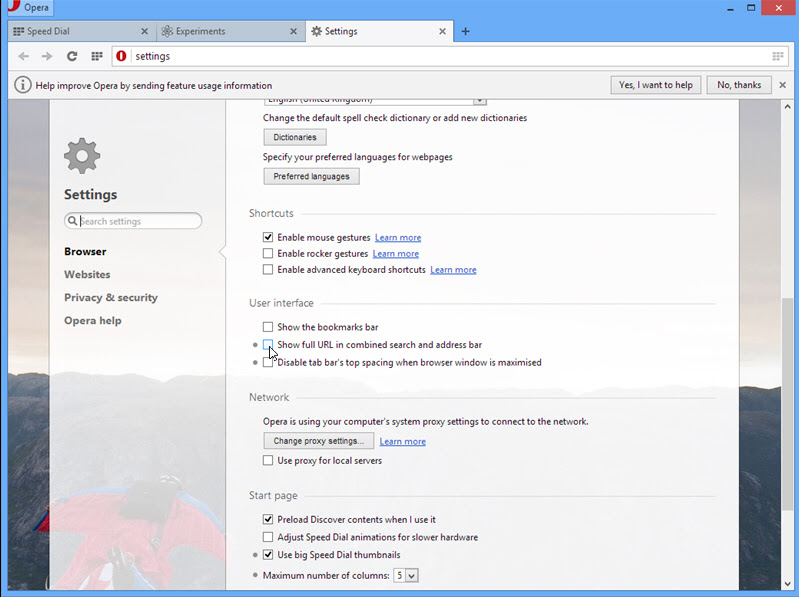Uncheck Preload Discover contents
The width and height of the screenshot is (799, 597).
click(x=268, y=519)
